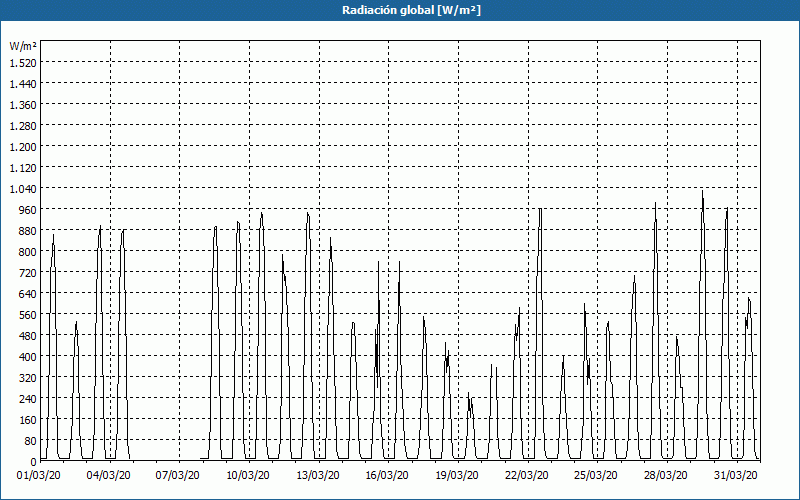Image resolution: width=800 pixels, height=500 pixels.
Task: Click the 28/03/20 date label
Action: pyautogui.click(x=666, y=476)
